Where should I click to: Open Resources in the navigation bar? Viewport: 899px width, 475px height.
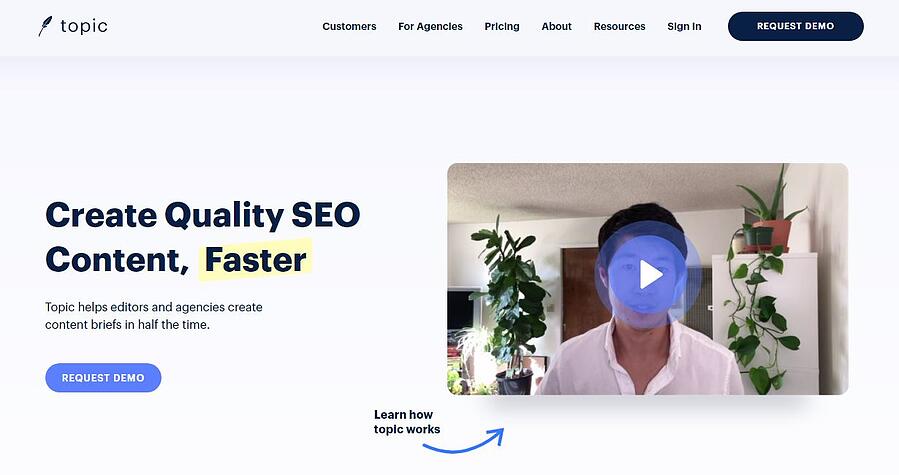tap(619, 26)
